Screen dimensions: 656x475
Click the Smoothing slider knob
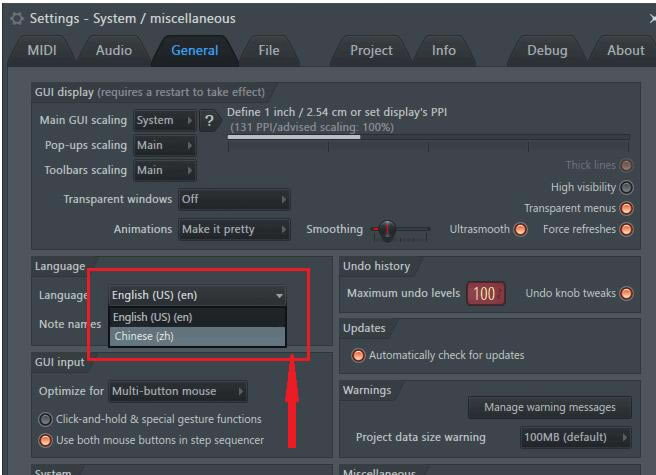pyautogui.click(x=385, y=230)
